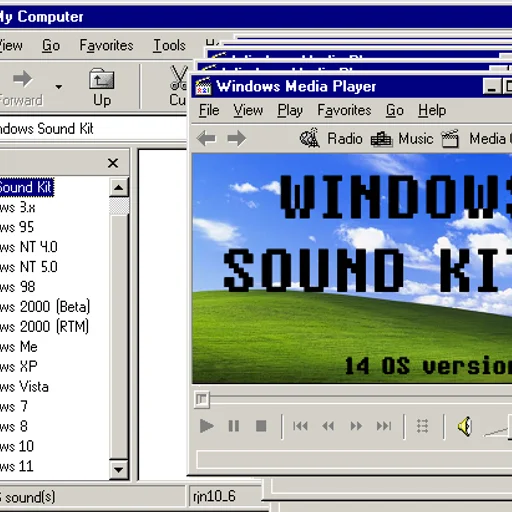Select the Windows 10 folder

[17, 447]
